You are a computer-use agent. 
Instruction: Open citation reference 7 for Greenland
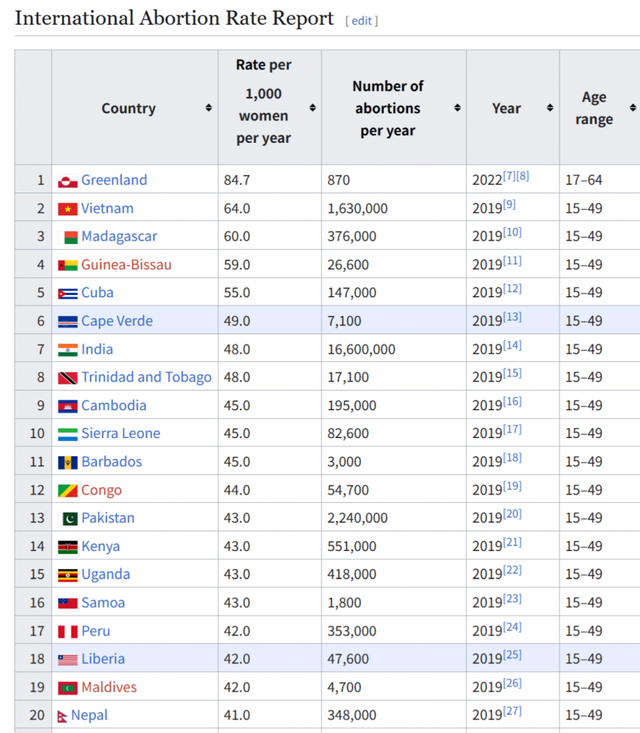point(509,177)
